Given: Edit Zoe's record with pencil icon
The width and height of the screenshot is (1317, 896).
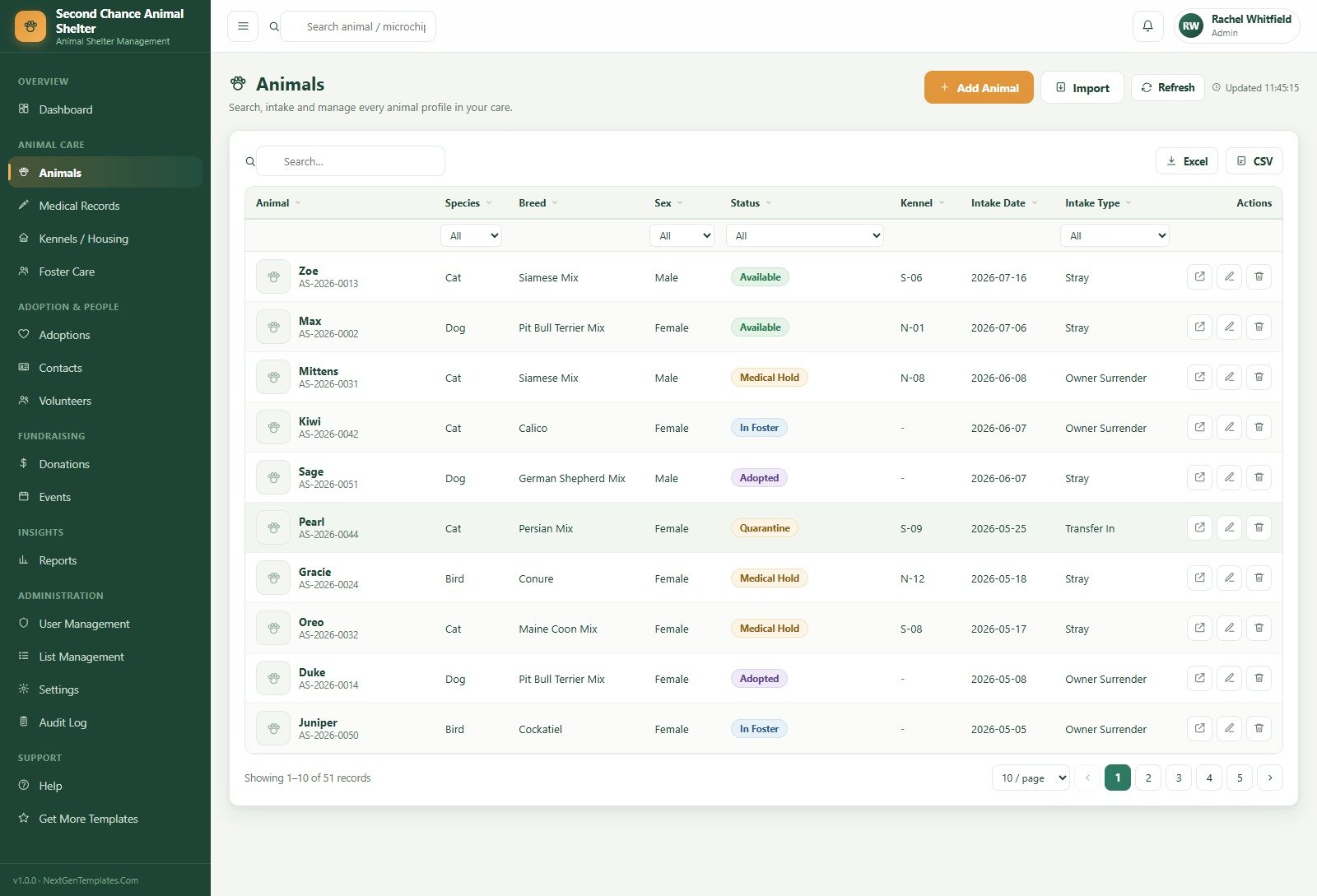Looking at the screenshot, I should click(1229, 276).
